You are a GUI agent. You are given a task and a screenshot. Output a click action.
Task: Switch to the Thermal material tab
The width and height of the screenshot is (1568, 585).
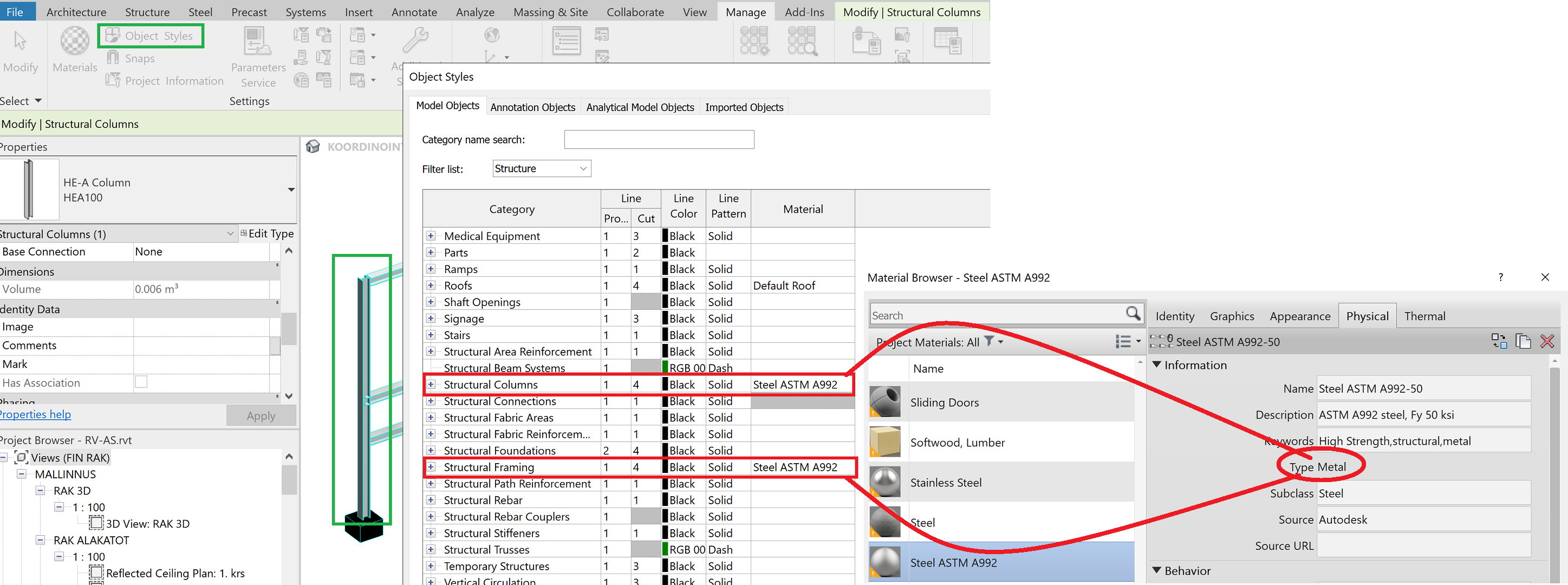point(1424,316)
